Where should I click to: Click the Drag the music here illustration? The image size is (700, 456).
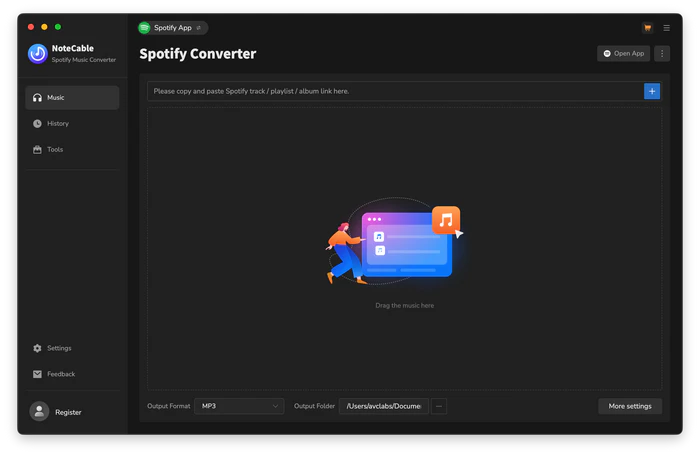pyautogui.click(x=395, y=241)
